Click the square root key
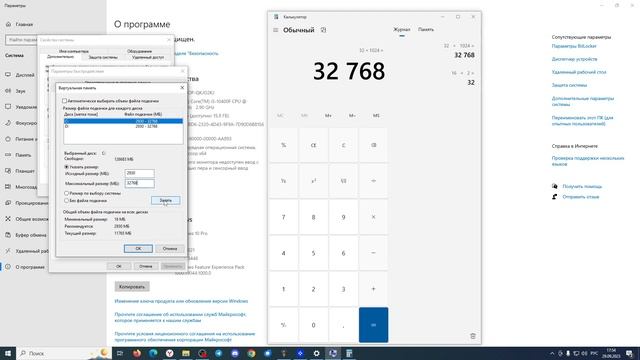Image resolution: width=640 pixels, height=360 pixels. [x=343, y=181]
